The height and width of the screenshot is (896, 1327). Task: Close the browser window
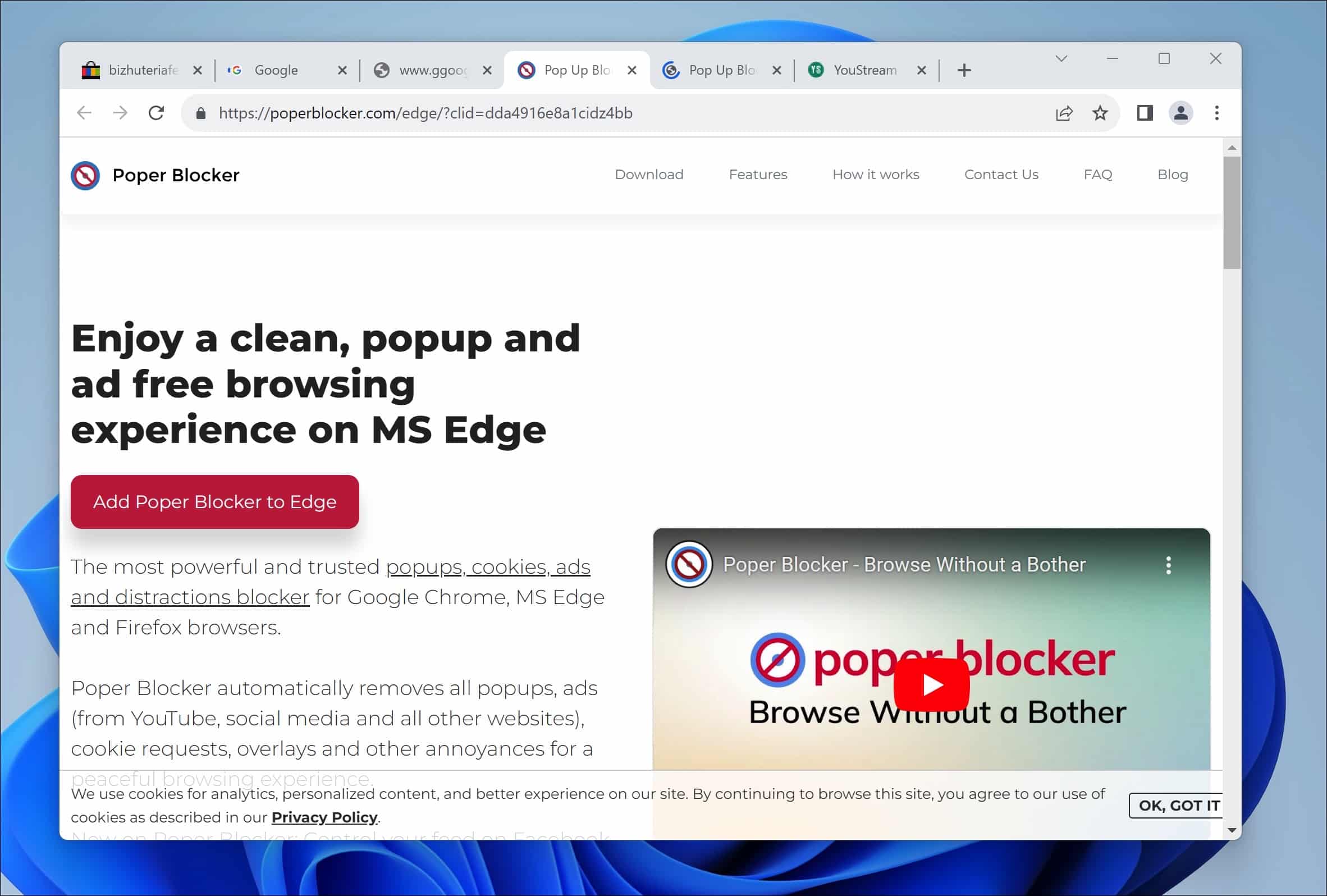coord(1215,58)
